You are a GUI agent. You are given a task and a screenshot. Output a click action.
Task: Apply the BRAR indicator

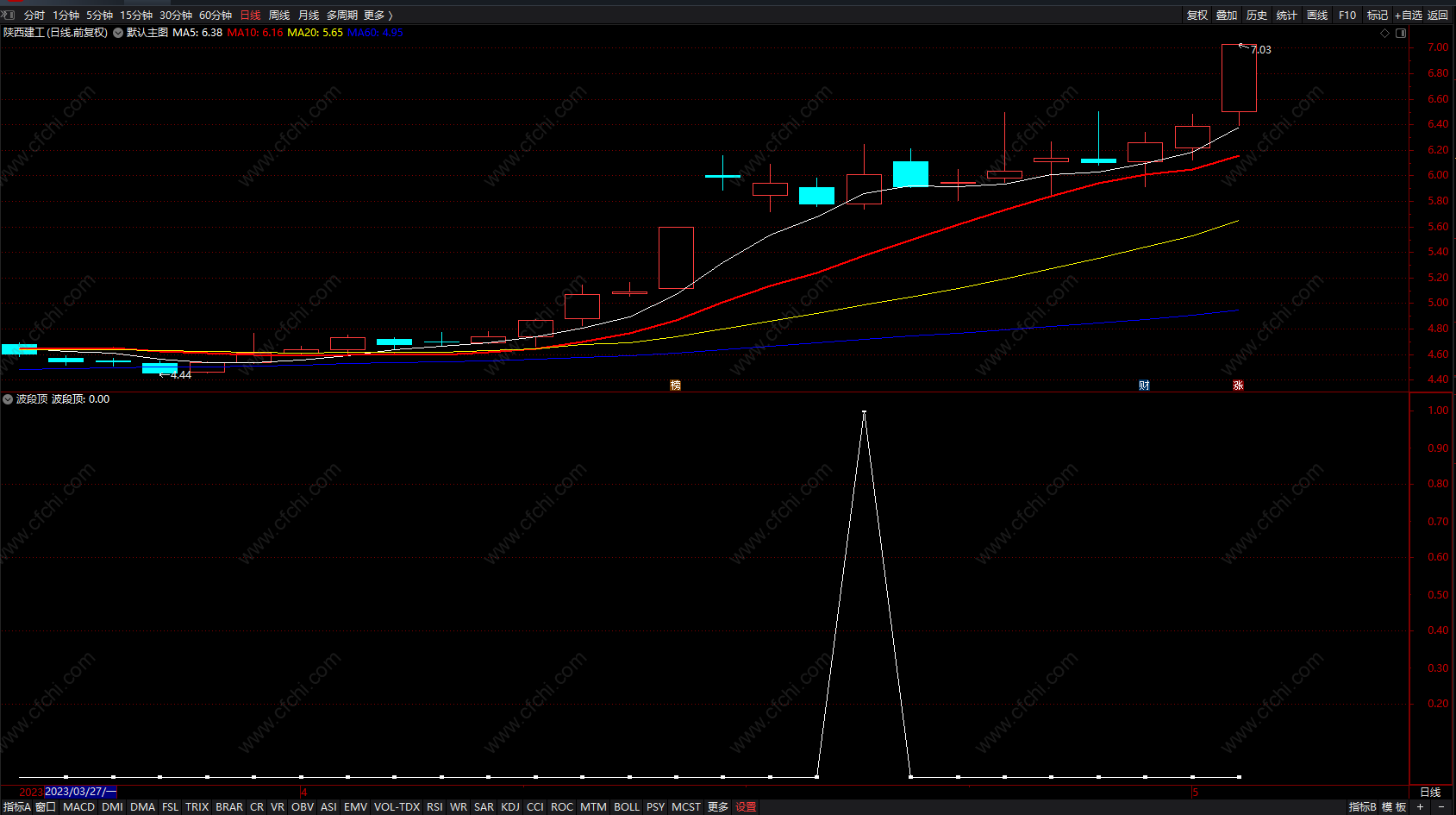(229, 807)
